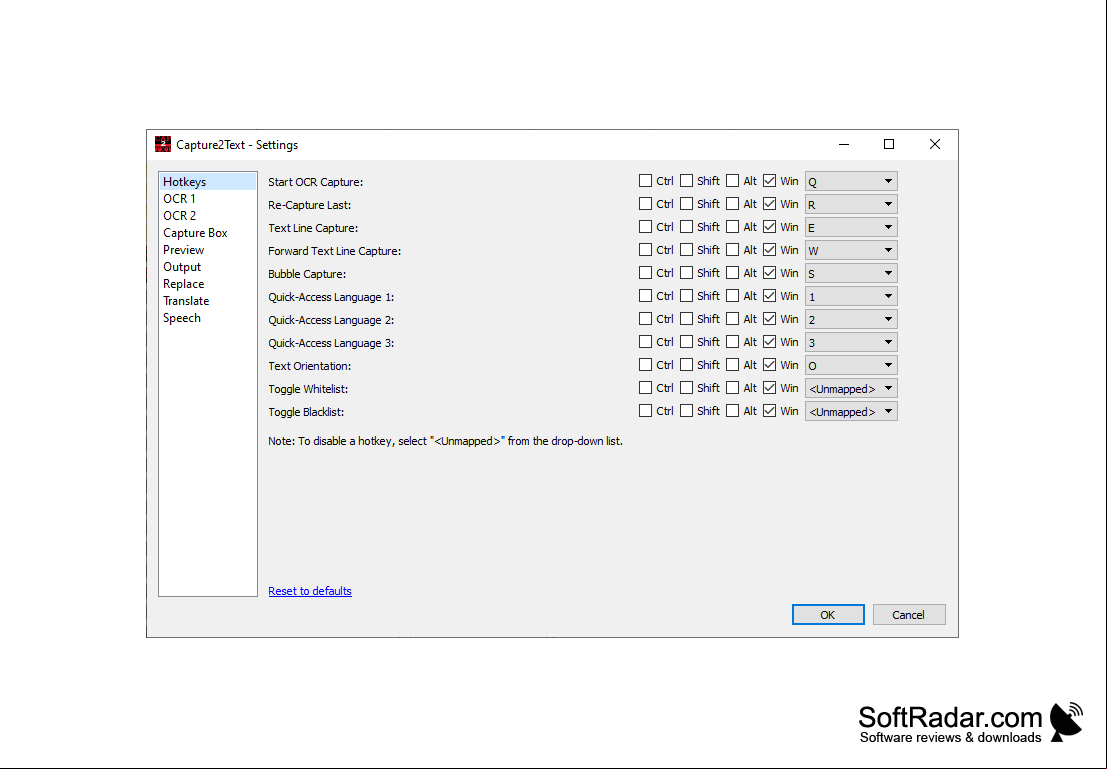This screenshot has width=1107, height=769.
Task: Expand the Toggle Whitelist key dropdown
Action: point(851,388)
